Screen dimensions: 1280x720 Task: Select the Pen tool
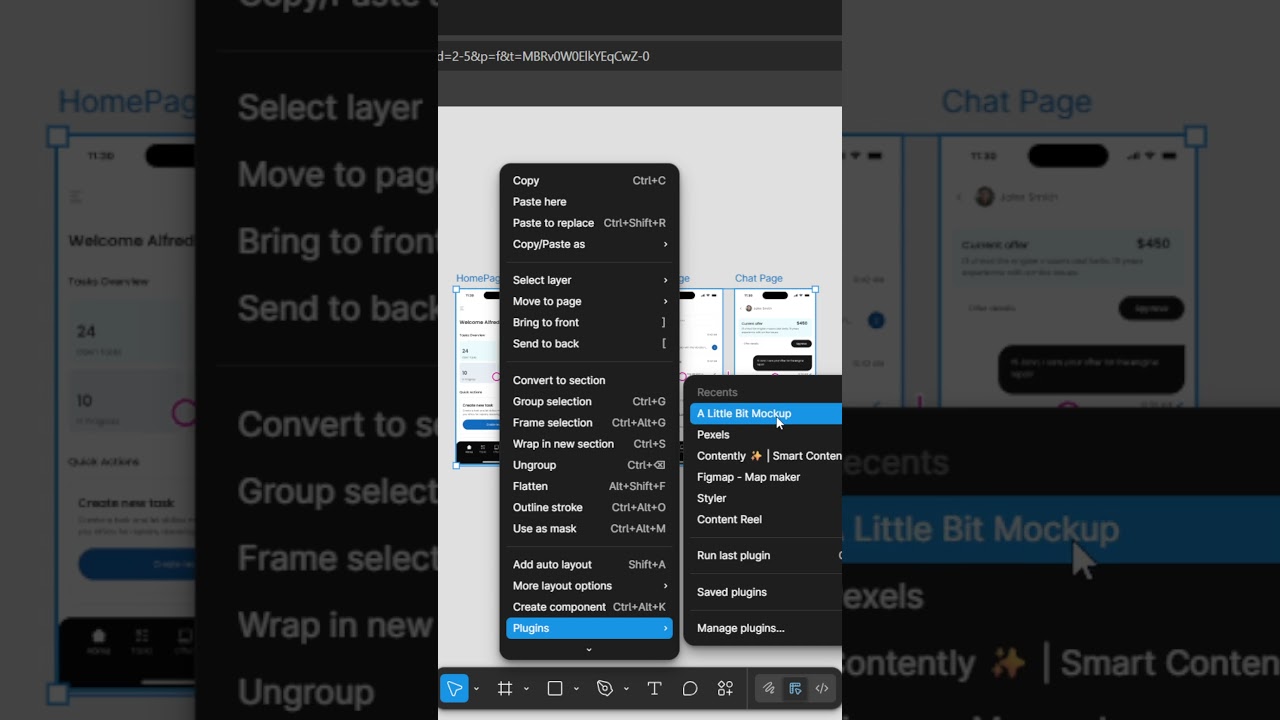[x=605, y=688]
